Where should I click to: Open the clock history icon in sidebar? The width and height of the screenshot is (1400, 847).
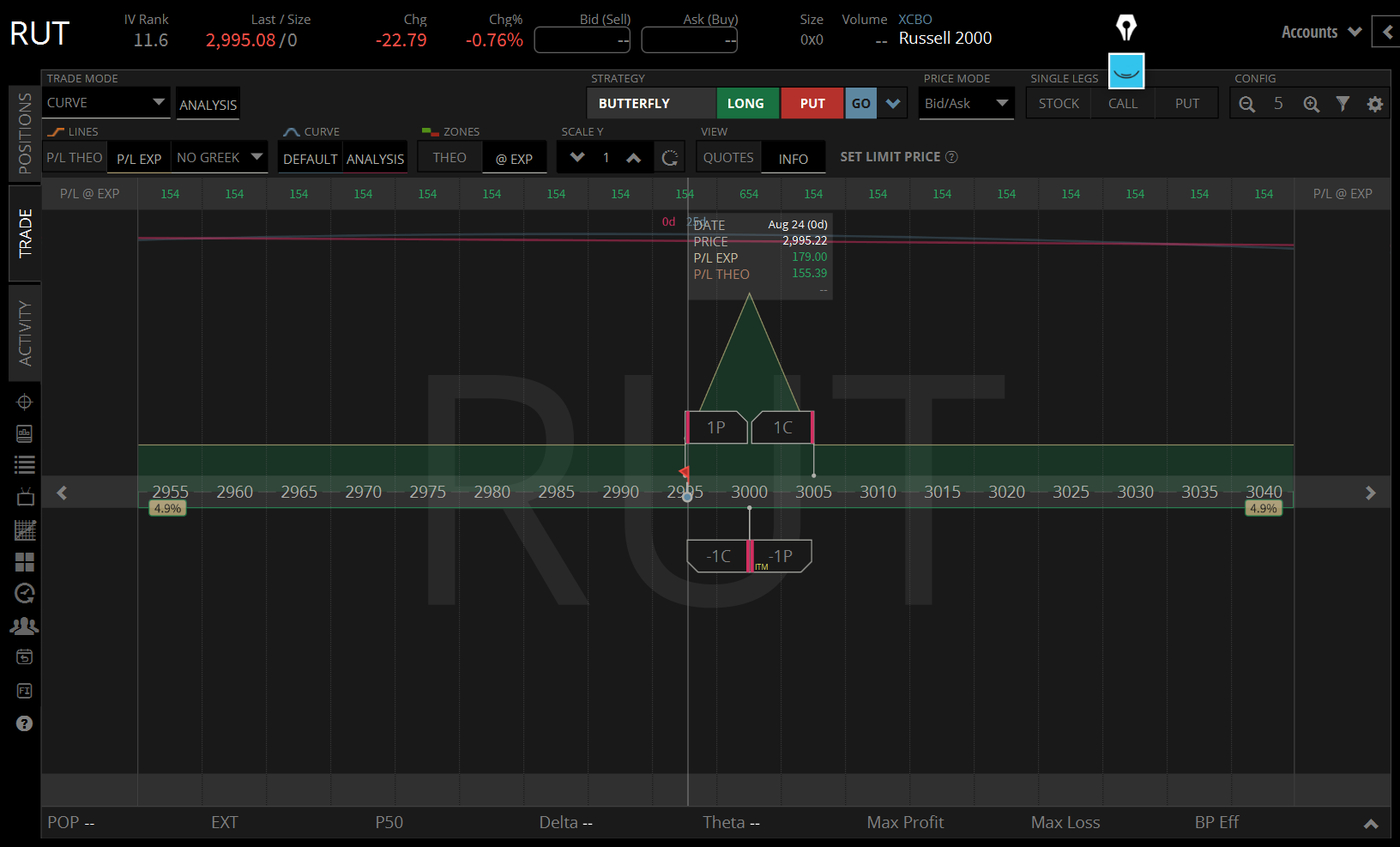coord(25,593)
